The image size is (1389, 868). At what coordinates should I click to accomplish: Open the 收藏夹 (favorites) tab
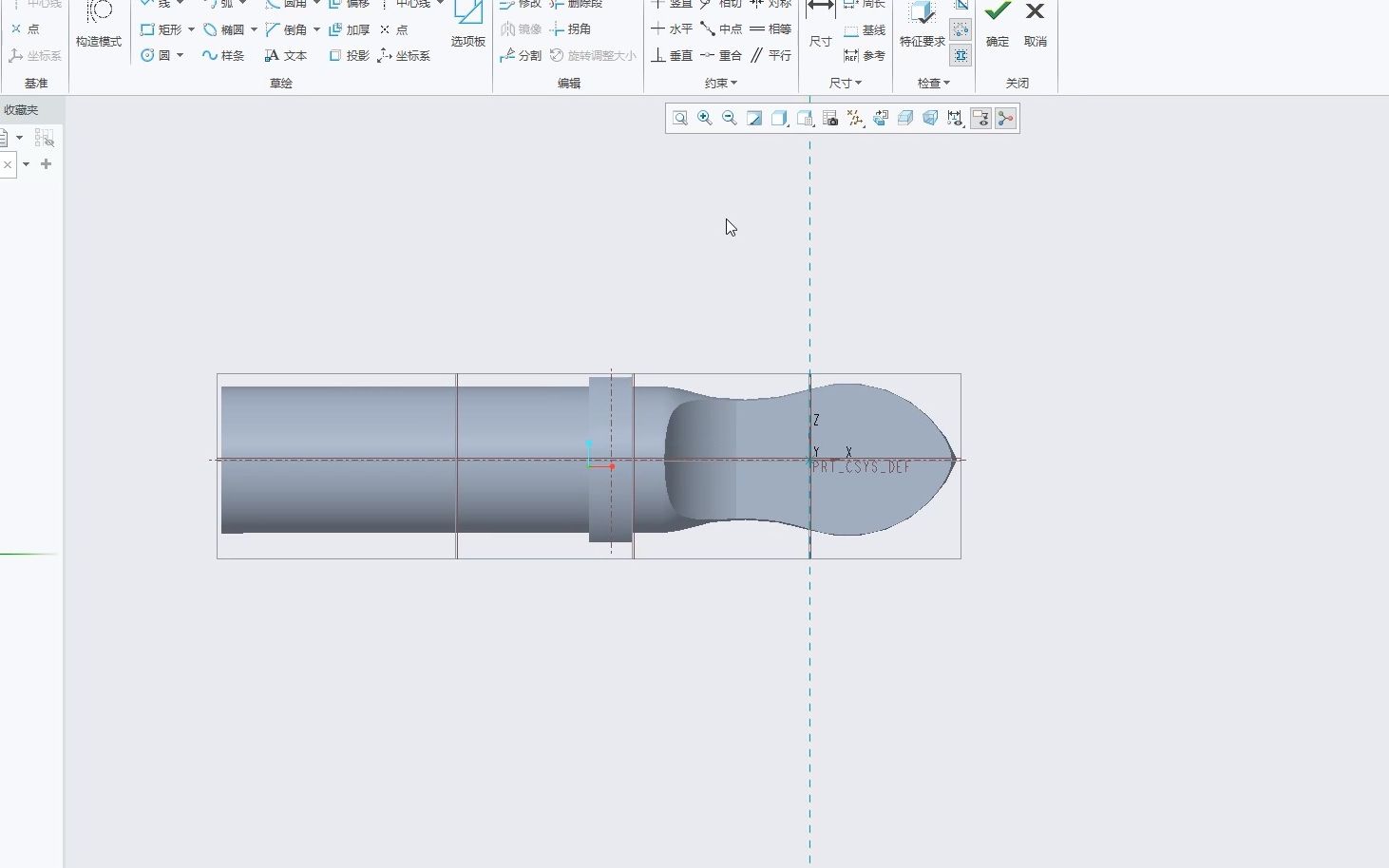21,110
